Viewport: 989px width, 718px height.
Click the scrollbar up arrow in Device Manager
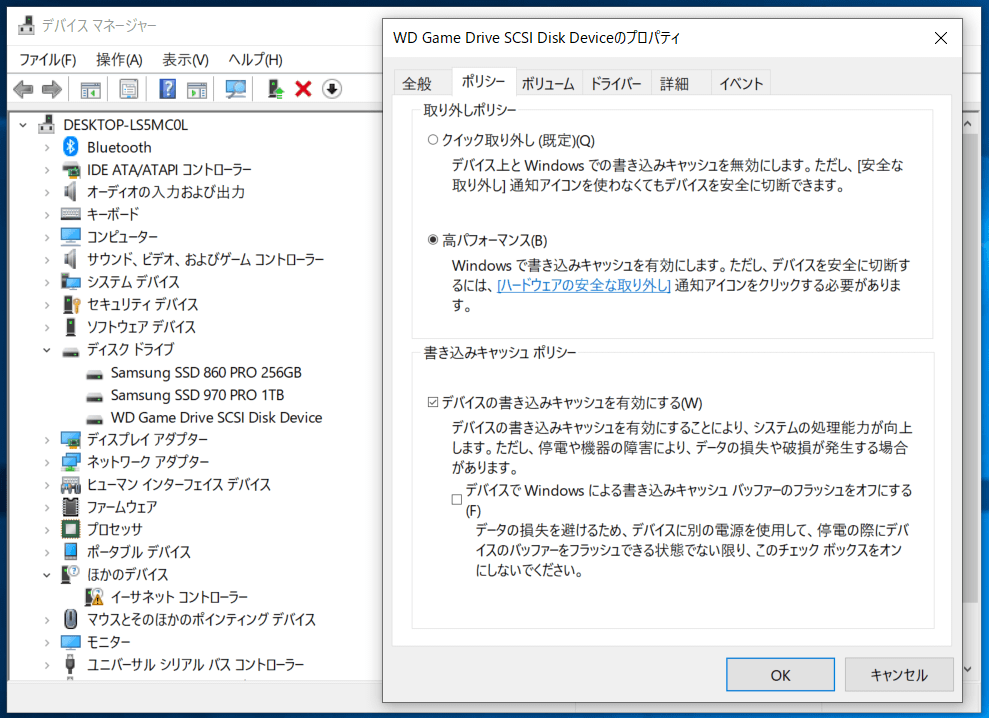968,124
